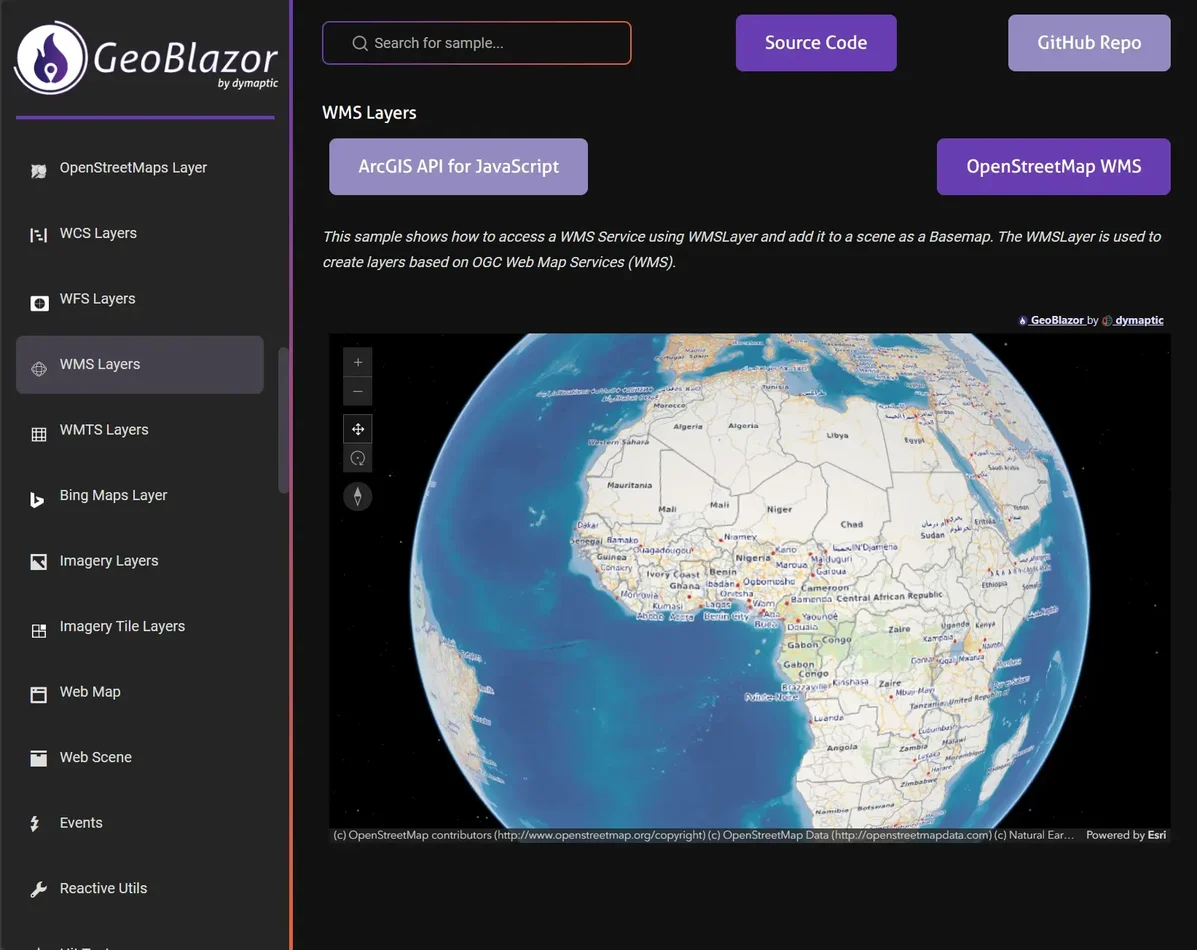This screenshot has height=950, width=1197.
Task: Zoom in on the globe view
Action: coord(357,361)
